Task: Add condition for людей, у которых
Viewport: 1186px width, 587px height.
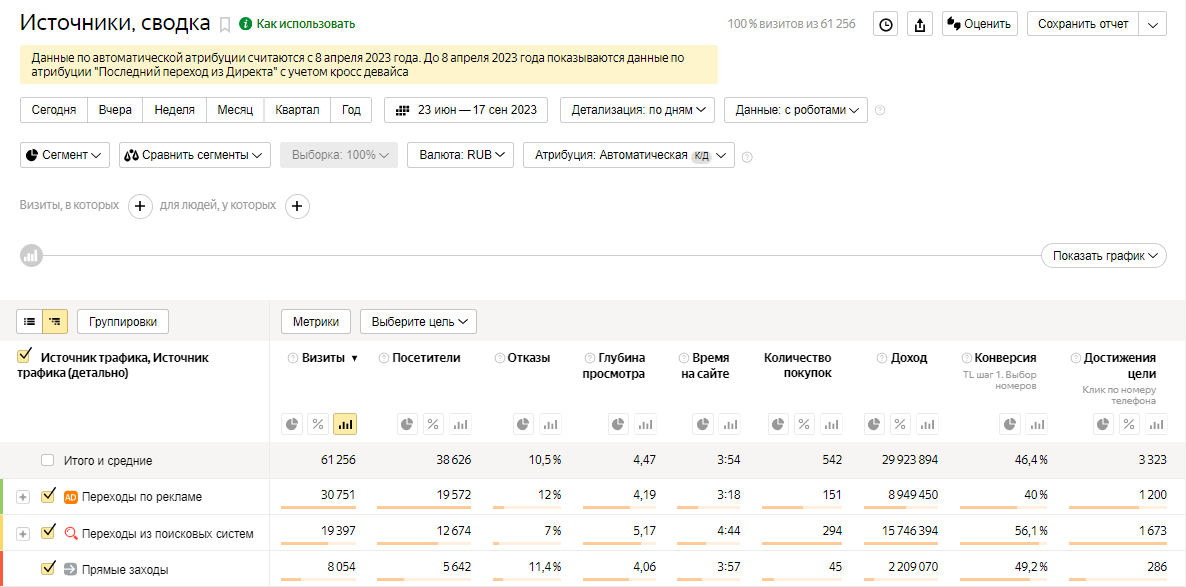Action: click(x=297, y=206)
